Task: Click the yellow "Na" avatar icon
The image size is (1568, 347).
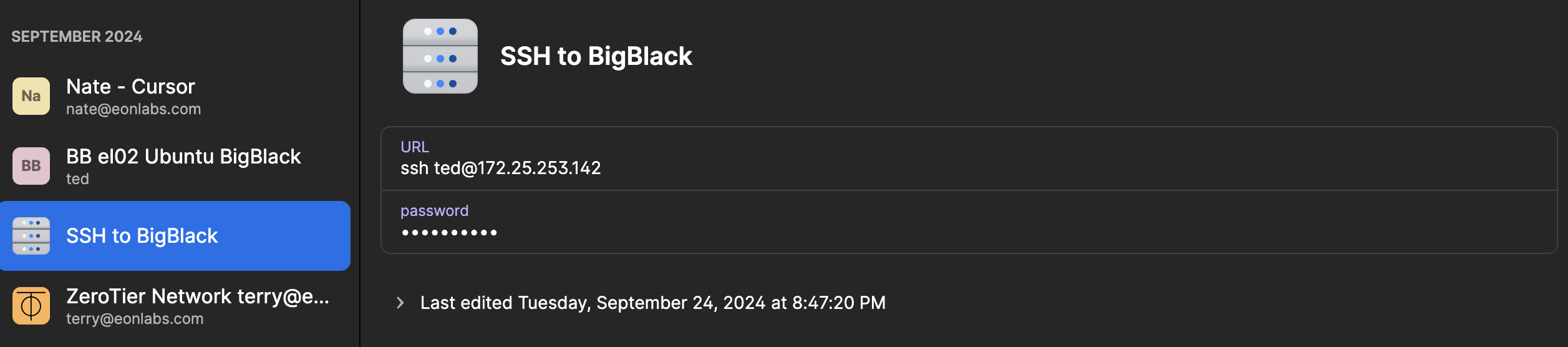Action: click(x=31, y=96)
